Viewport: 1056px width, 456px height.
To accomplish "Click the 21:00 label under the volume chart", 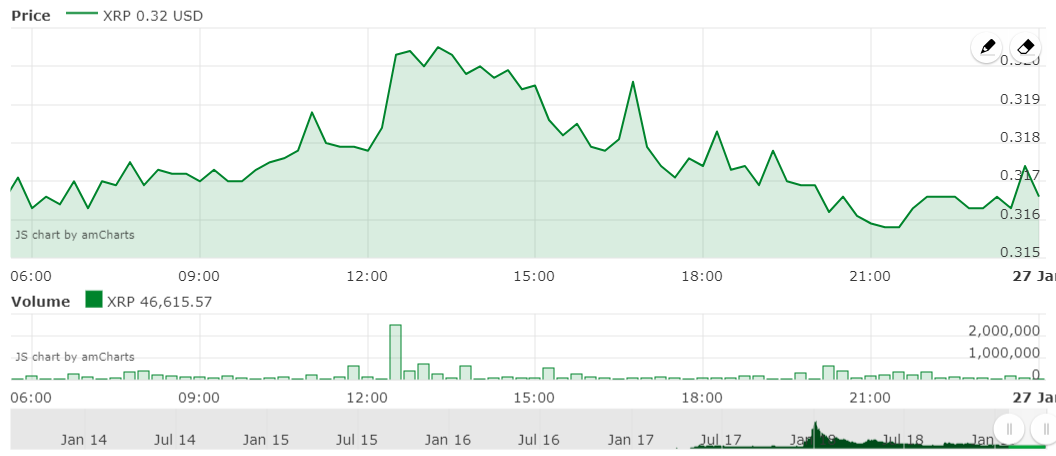I will (870, 397).
